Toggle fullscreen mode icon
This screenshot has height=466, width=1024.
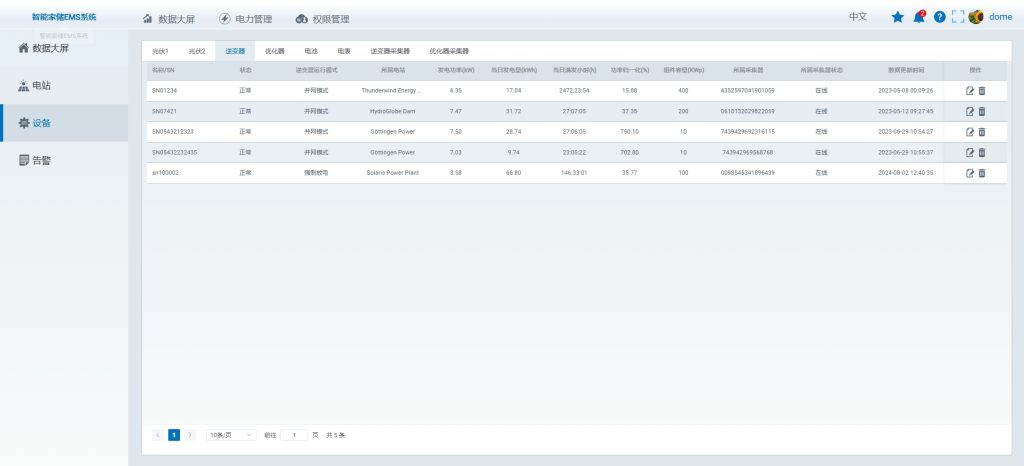click(957, 17)
